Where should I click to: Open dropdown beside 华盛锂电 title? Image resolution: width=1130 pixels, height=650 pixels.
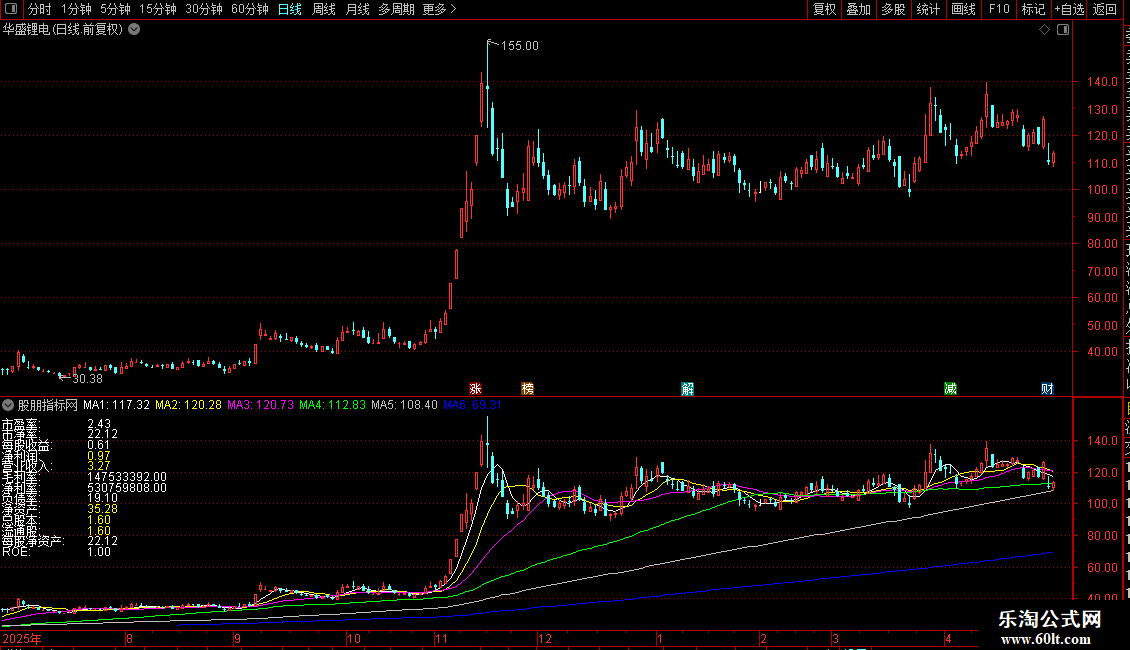point(134,30)
